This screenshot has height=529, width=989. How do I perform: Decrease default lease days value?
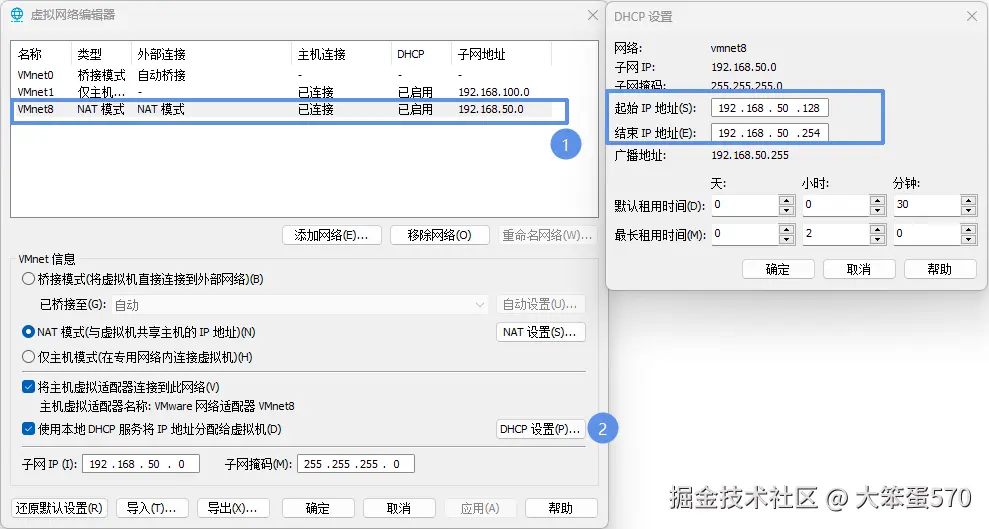click(x=787, y=211)
